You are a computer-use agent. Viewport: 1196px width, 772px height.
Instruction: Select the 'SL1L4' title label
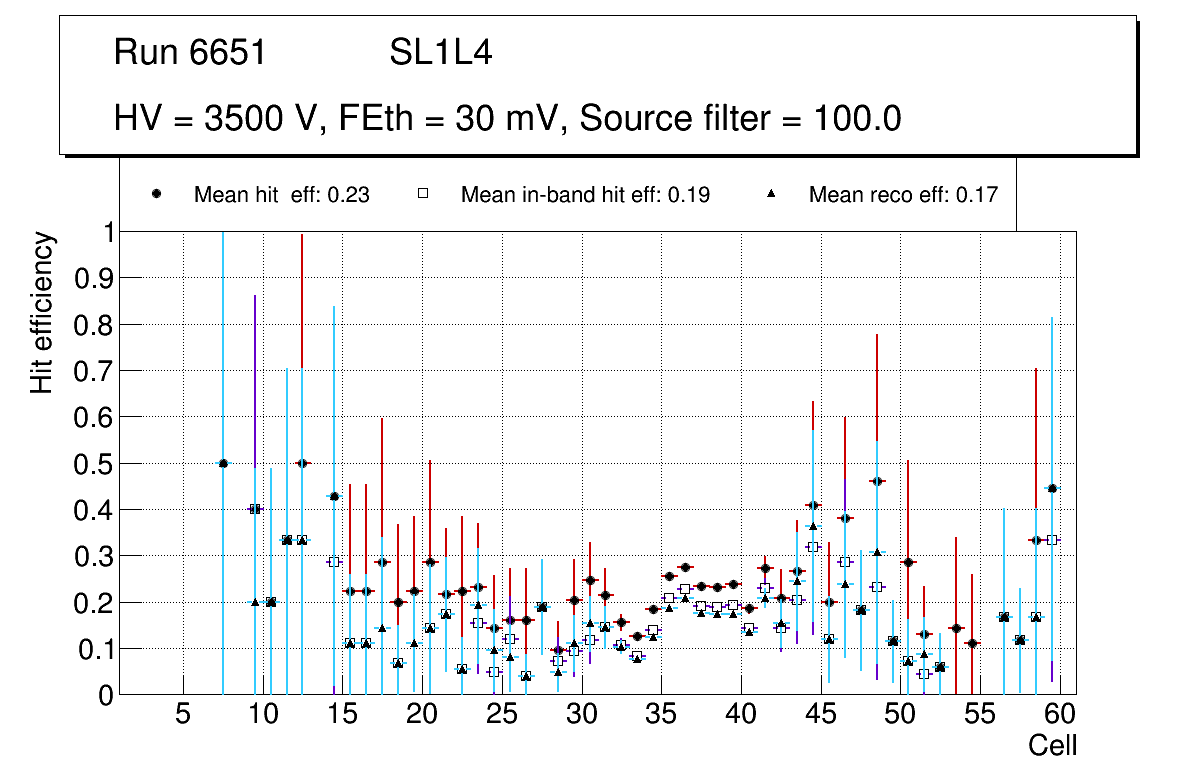440,53
